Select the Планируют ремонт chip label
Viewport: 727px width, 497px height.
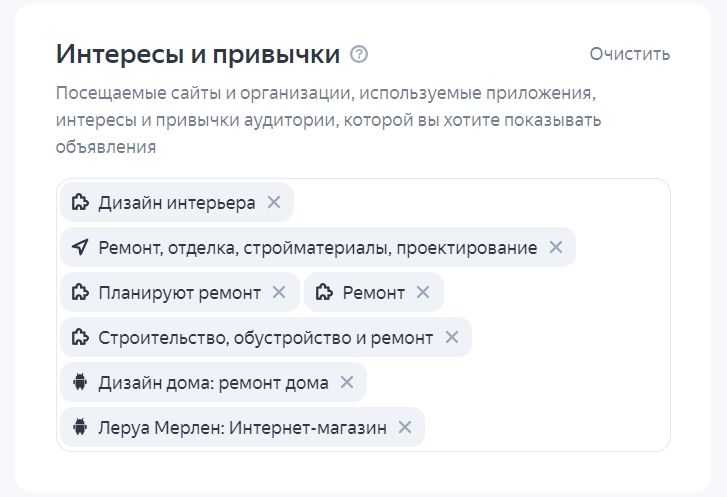179,293
